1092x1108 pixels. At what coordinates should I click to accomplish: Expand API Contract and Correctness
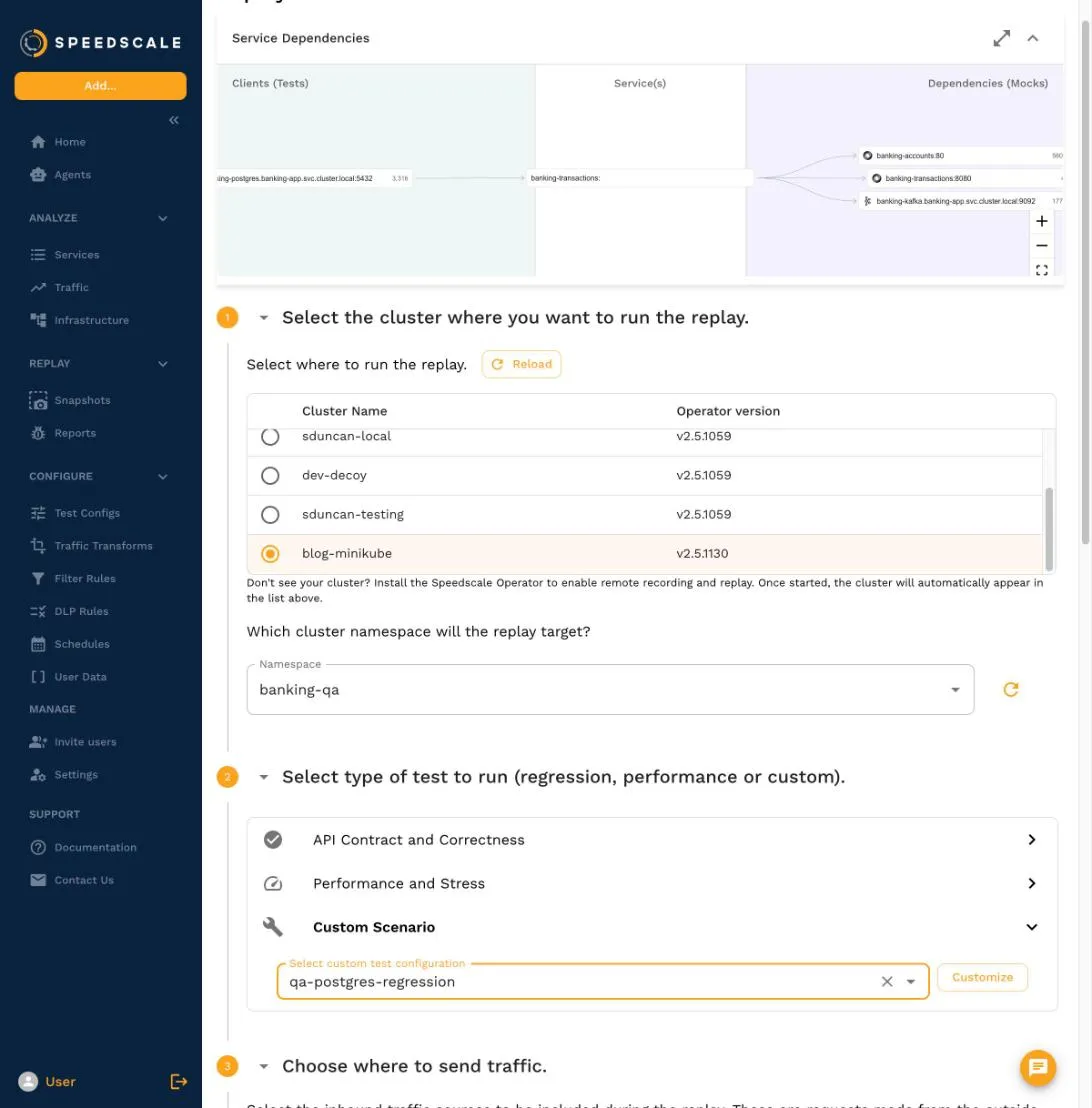[x=652, y=839]
